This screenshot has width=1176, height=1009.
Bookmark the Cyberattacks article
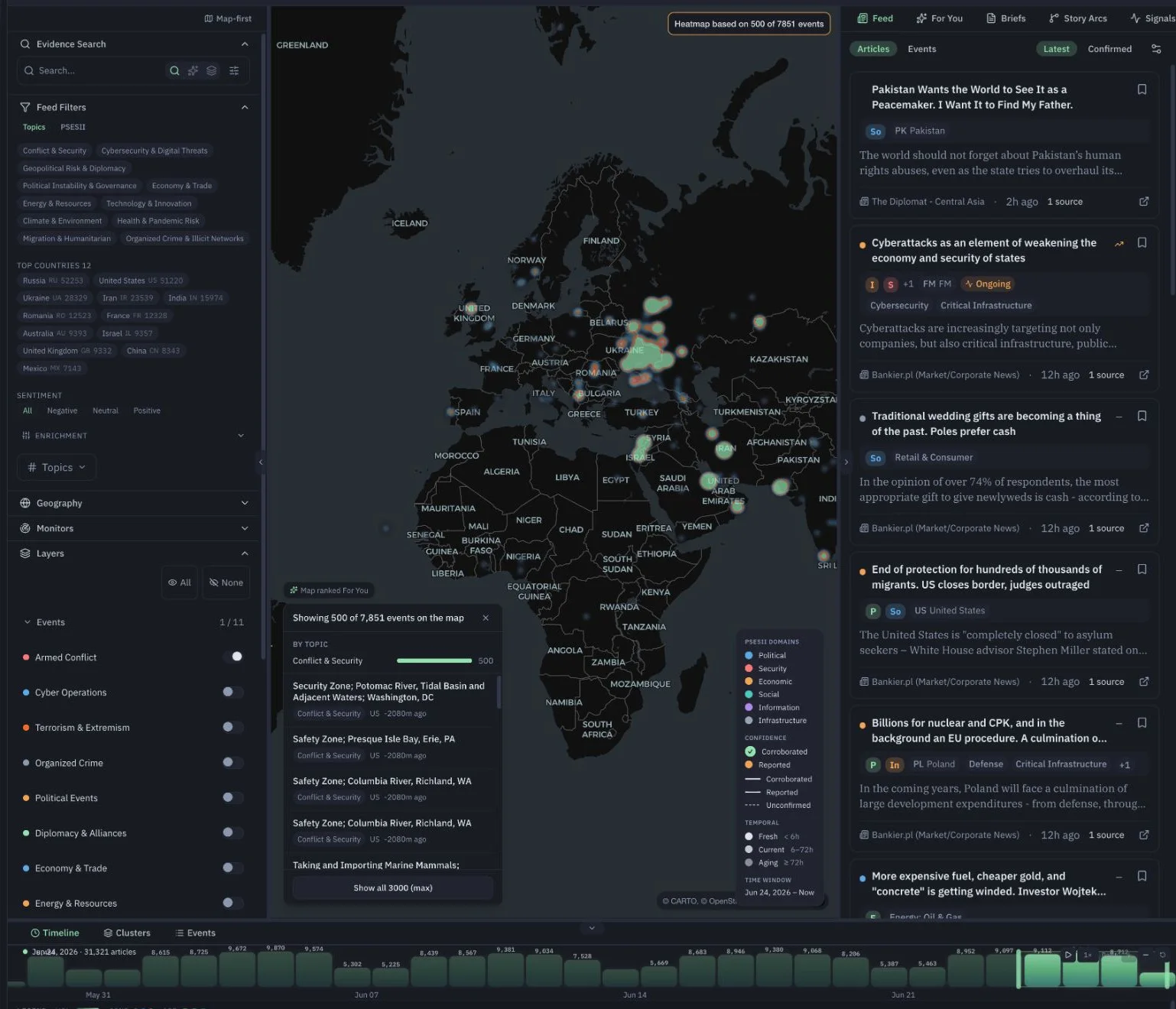(1142, 242)
